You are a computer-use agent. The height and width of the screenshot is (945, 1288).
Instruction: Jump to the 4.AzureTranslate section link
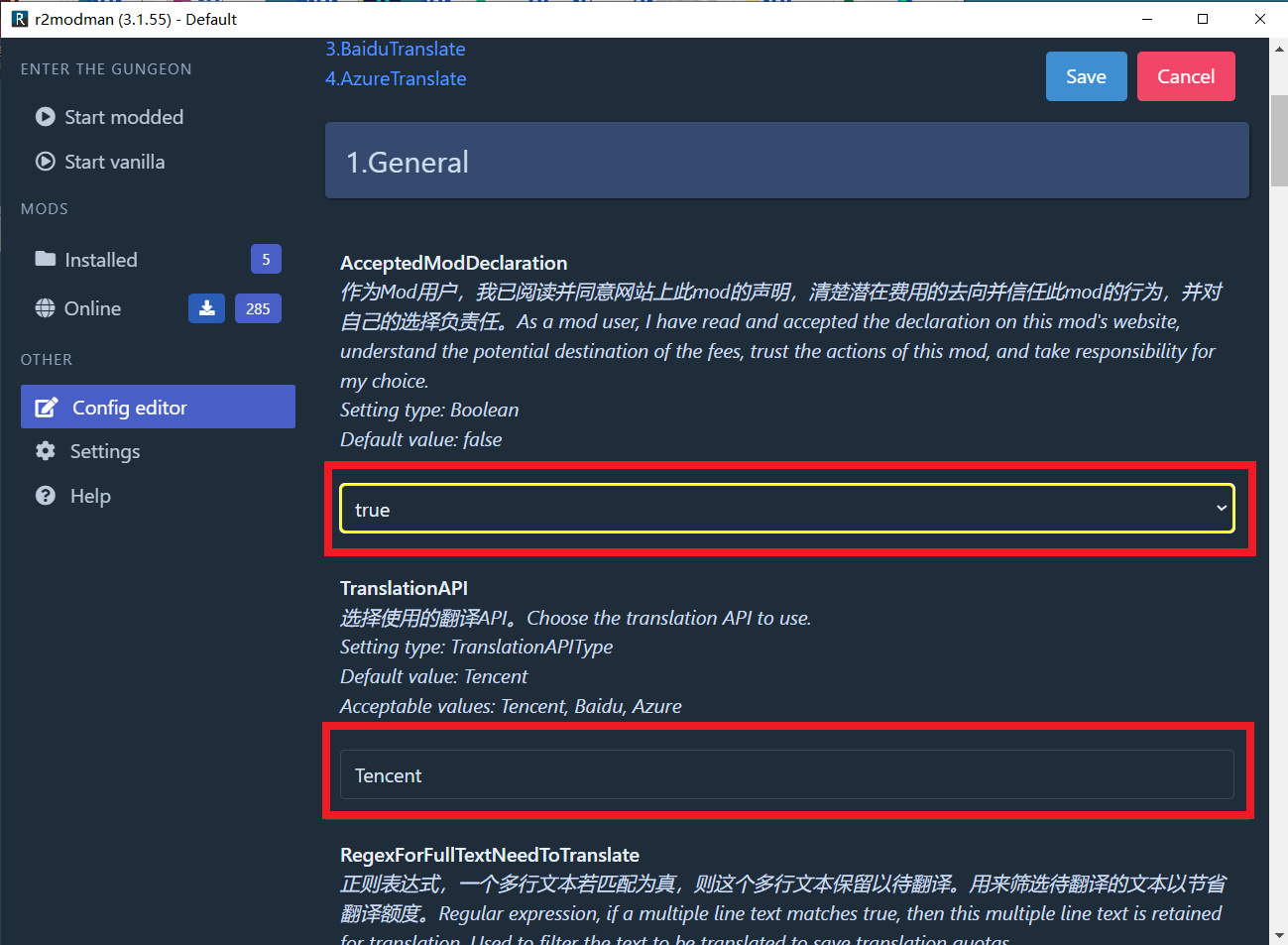point(396,78)
